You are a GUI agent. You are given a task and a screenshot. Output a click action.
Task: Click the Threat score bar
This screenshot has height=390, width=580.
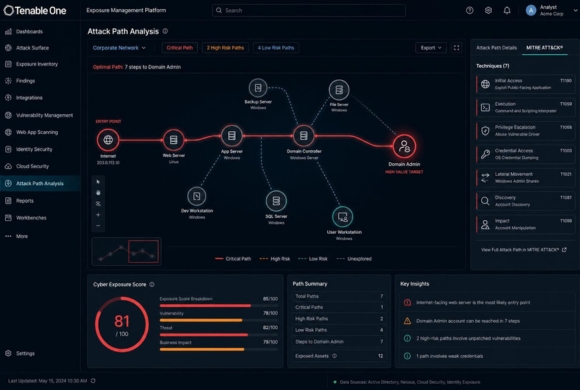(219, 334)
